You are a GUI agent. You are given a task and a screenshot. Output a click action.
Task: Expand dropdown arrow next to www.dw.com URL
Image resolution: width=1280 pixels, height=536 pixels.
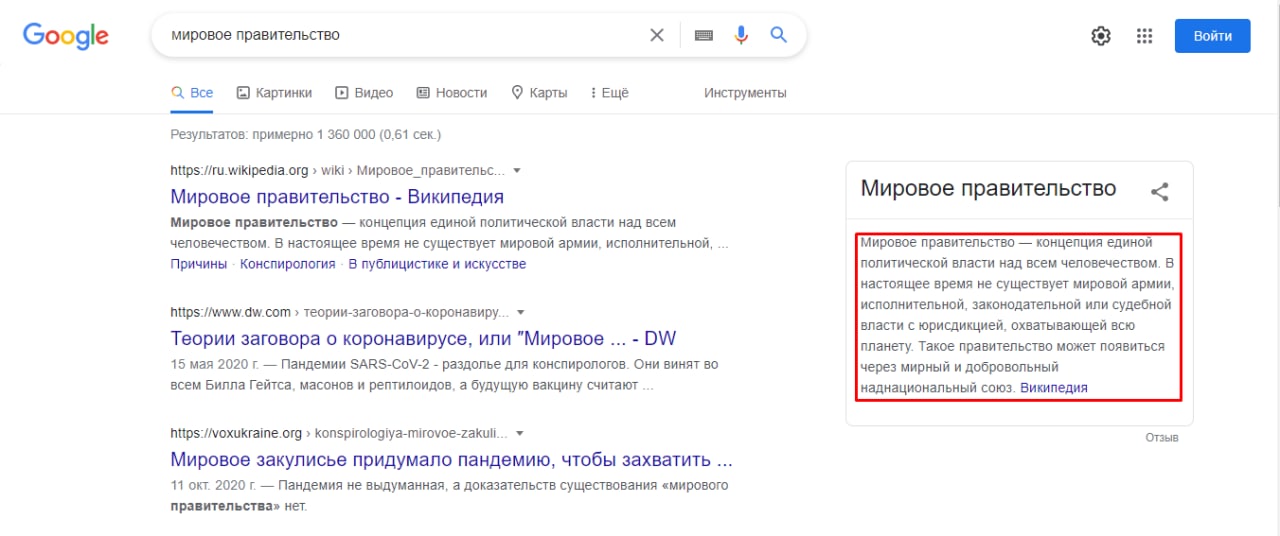[x=520, y=313]
